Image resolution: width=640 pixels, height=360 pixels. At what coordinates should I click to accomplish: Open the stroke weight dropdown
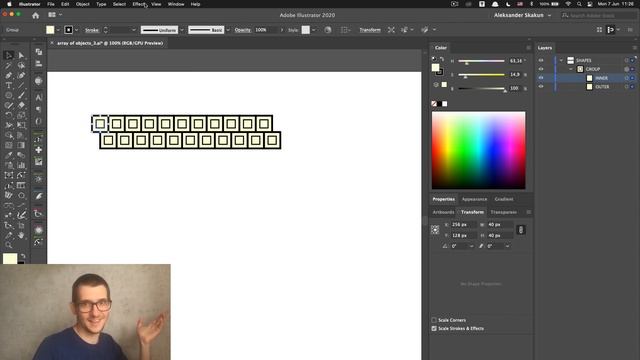click(x=133, y=30)
